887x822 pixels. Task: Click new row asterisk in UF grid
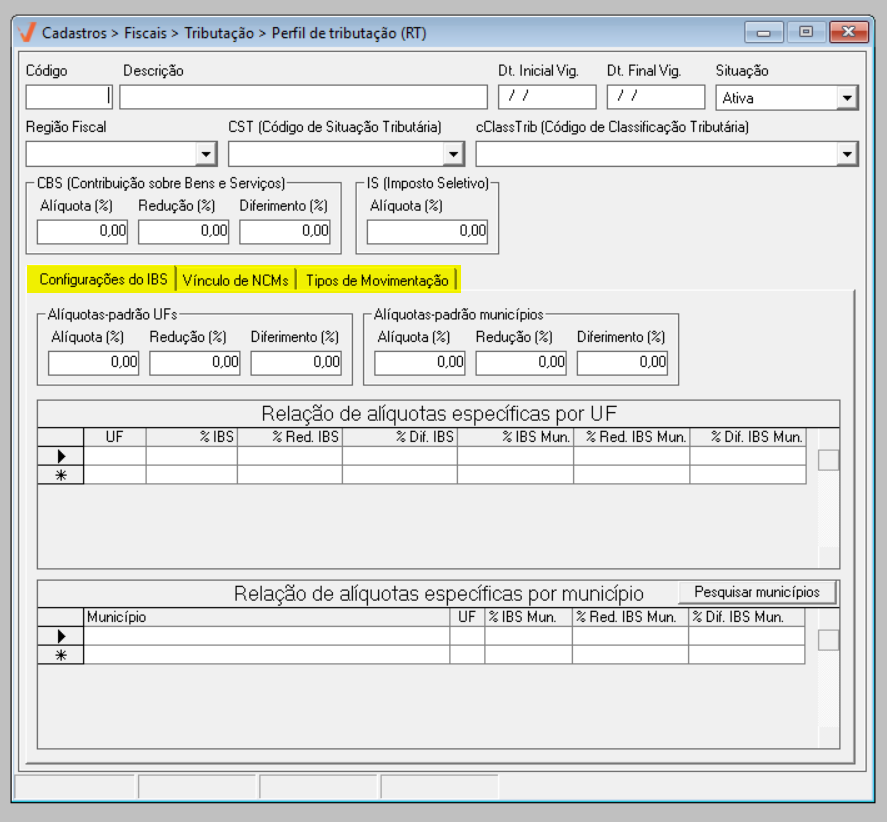61,475
